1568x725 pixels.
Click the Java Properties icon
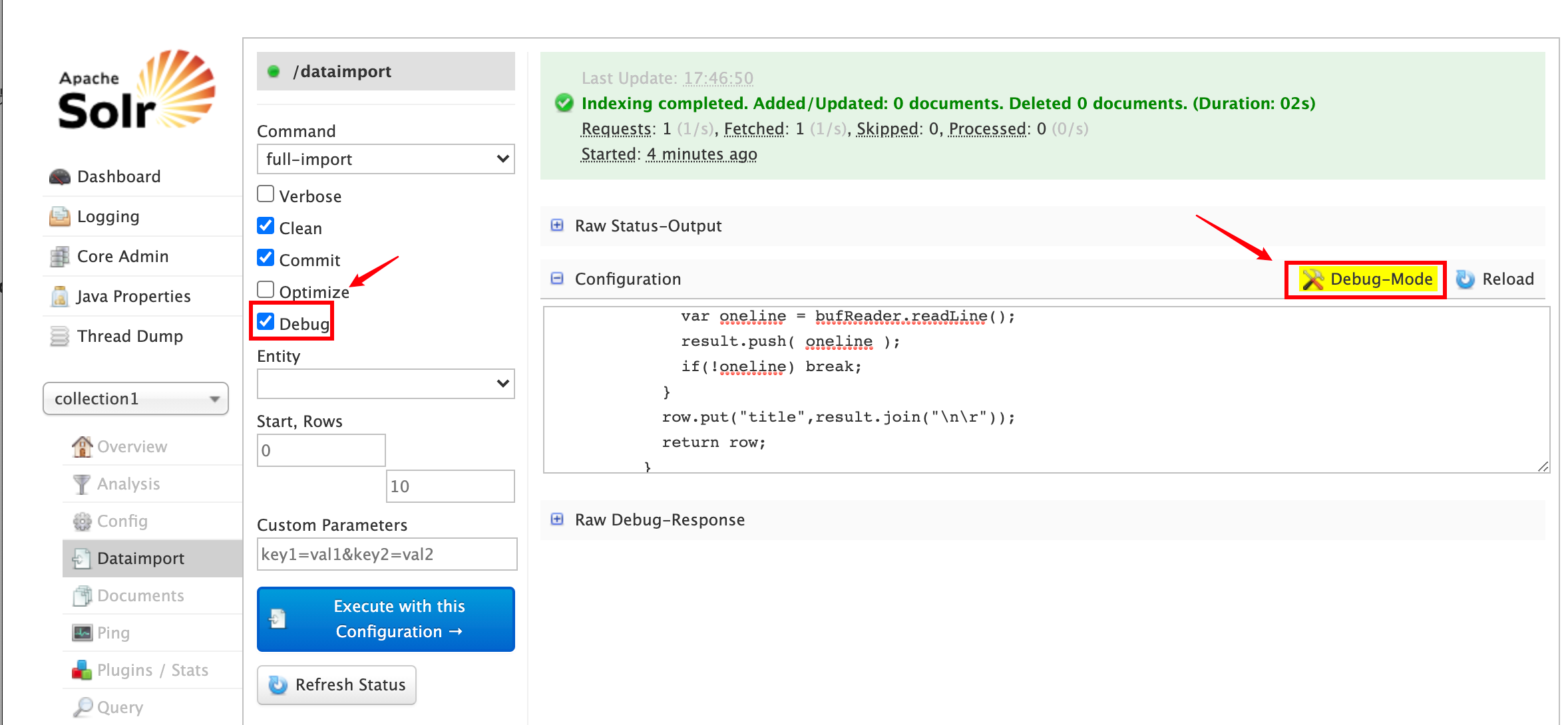pyautogui.click(x=60, y=297)
